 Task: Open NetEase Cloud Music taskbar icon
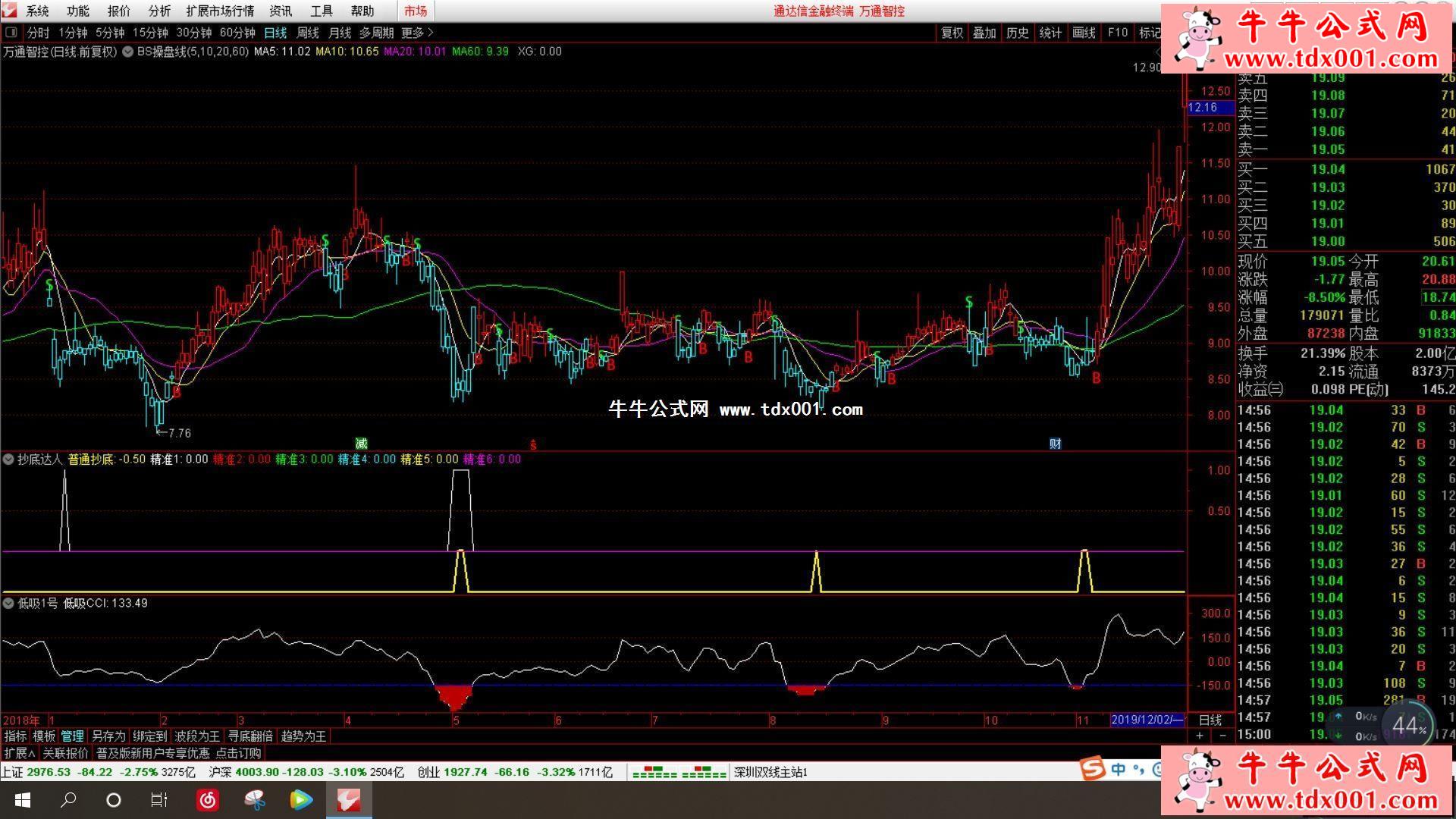(x=207, y=800)
